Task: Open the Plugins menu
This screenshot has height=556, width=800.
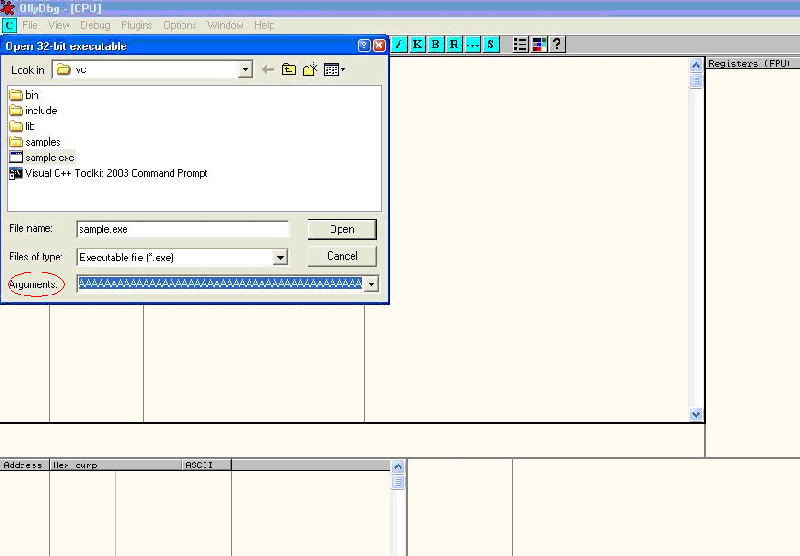Action: pos(137,25)
